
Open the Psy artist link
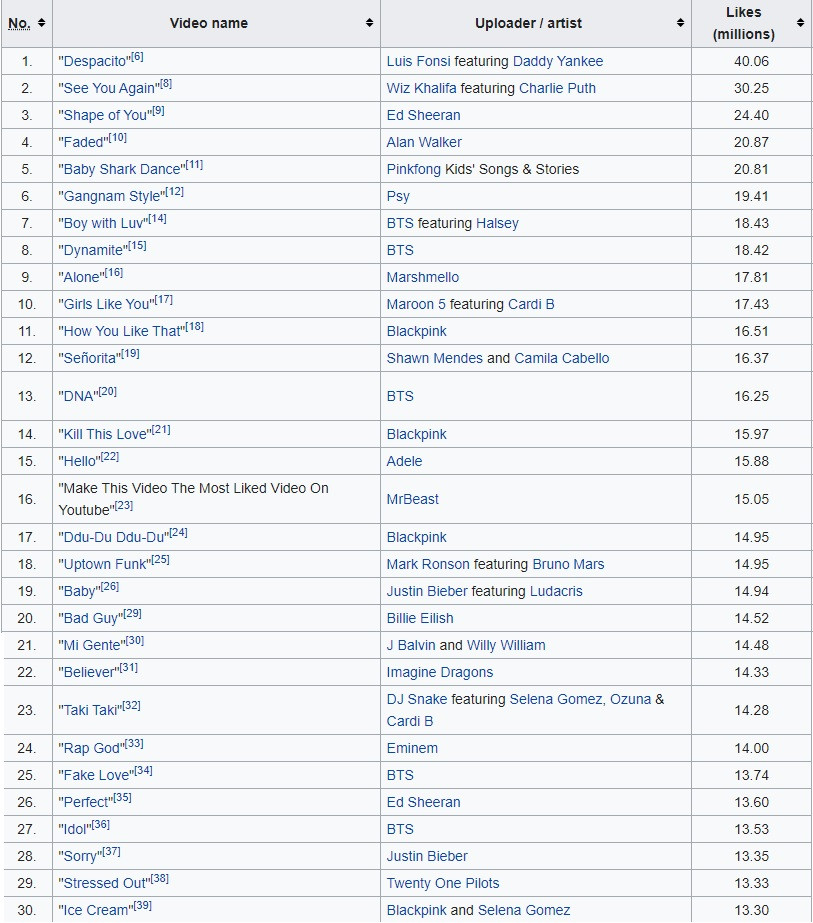[x=398, y=197]
